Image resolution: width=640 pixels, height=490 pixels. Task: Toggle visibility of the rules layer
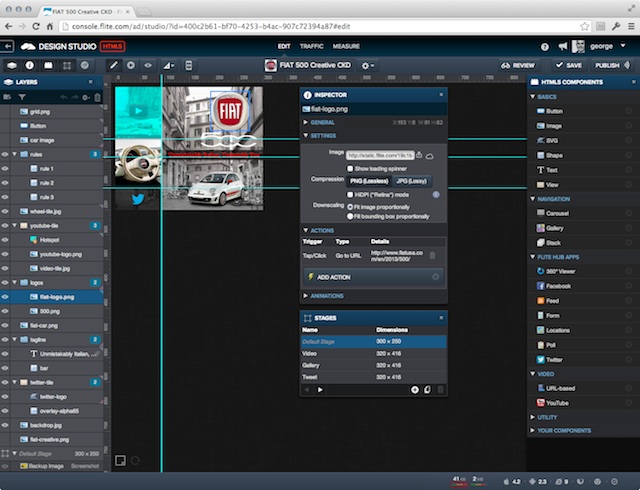(x=6, y=155)
